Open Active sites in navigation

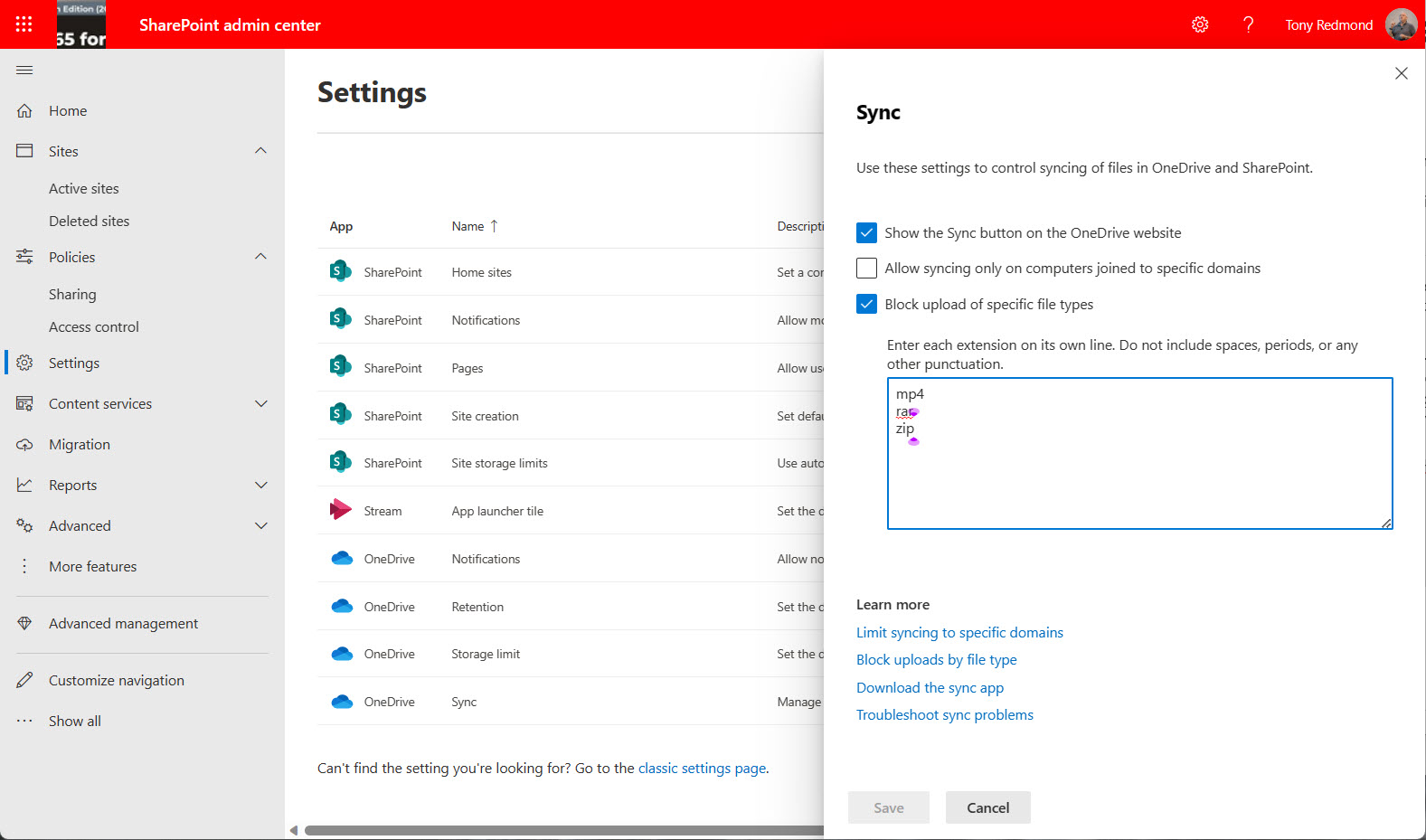[84, 189]
